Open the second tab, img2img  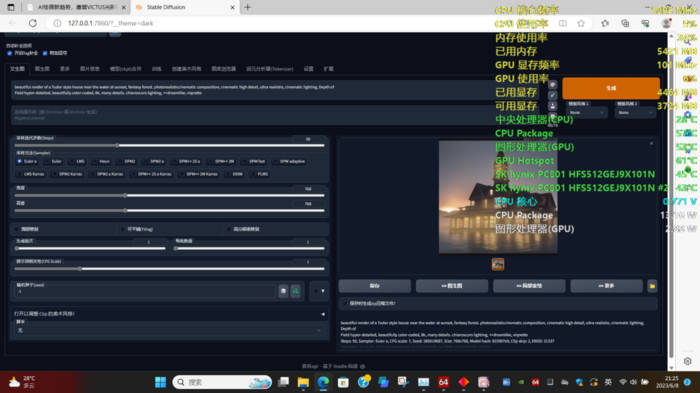[x=42, y=69]
